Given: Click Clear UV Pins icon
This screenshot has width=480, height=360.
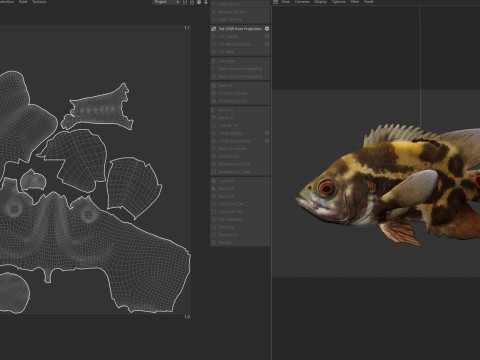Looking at the screenshot, I should [x=214, y=20].
